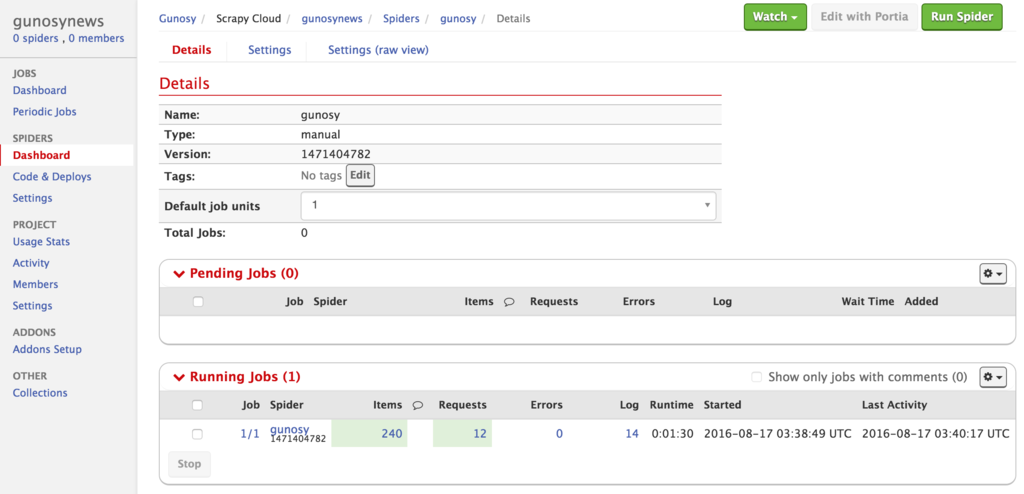This screenshot has width=1024, height=494.
Task: Click the Run Spider button
Action: tap(961, 17)
